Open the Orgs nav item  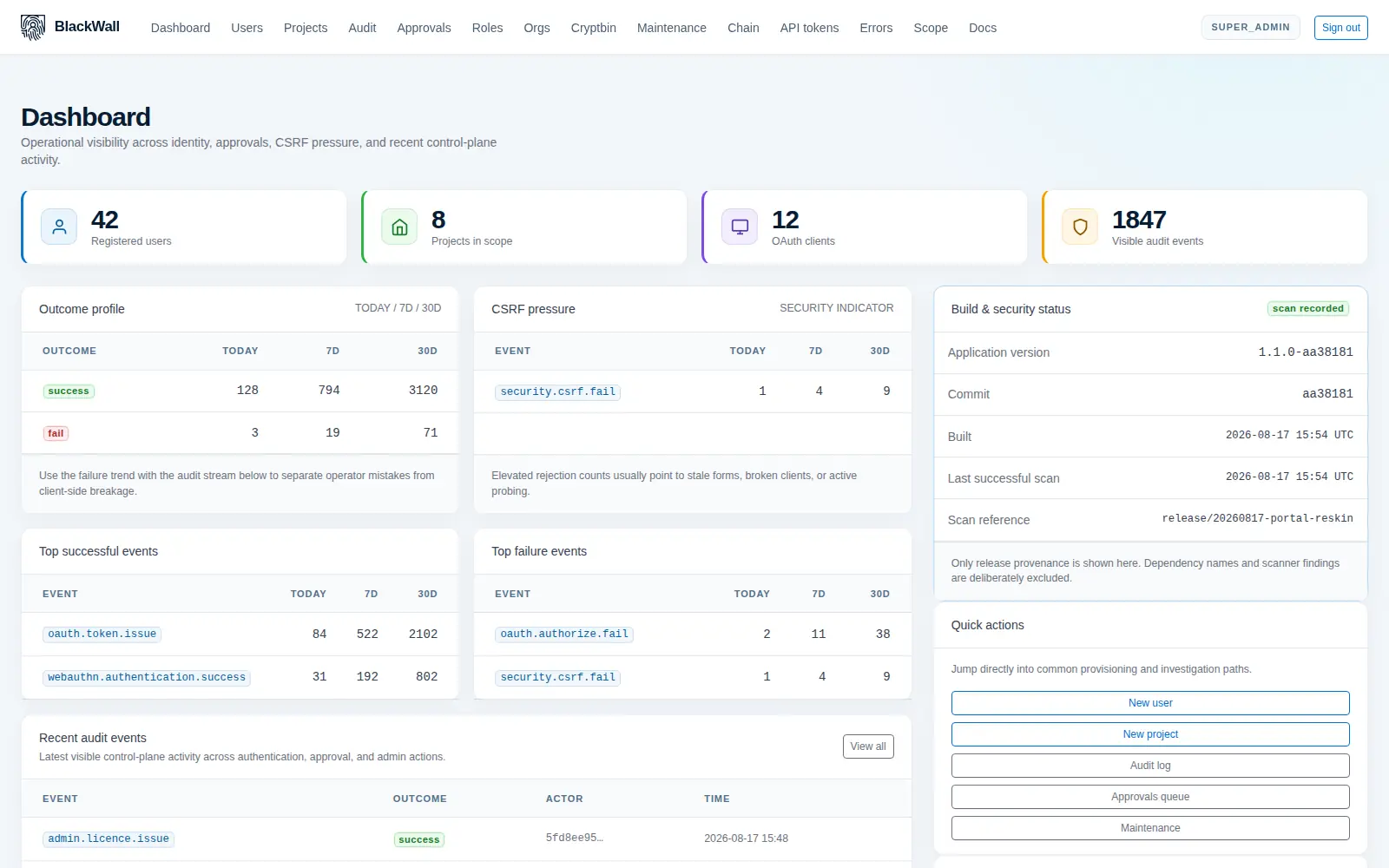pos(537,28)
